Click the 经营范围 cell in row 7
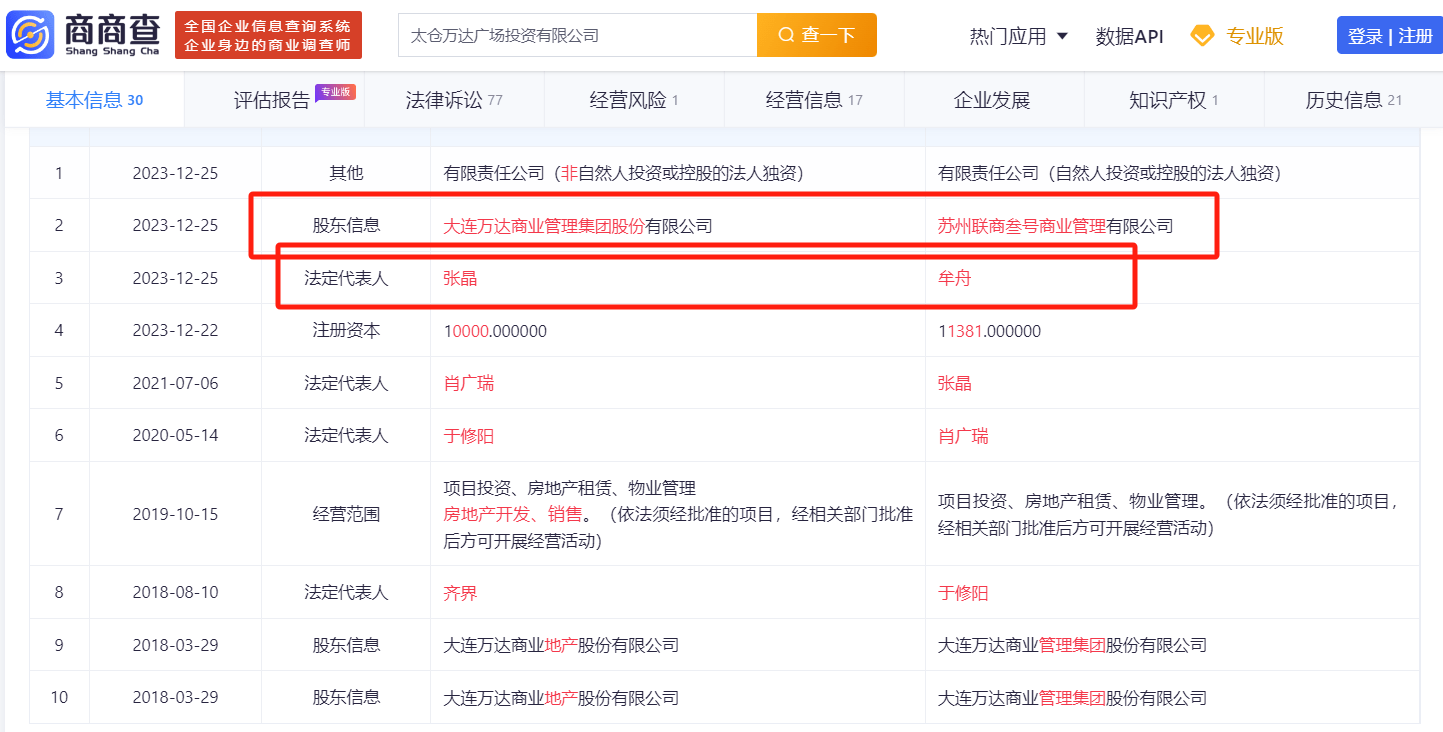Screen dimensions: 1443x732 (346, 514)
